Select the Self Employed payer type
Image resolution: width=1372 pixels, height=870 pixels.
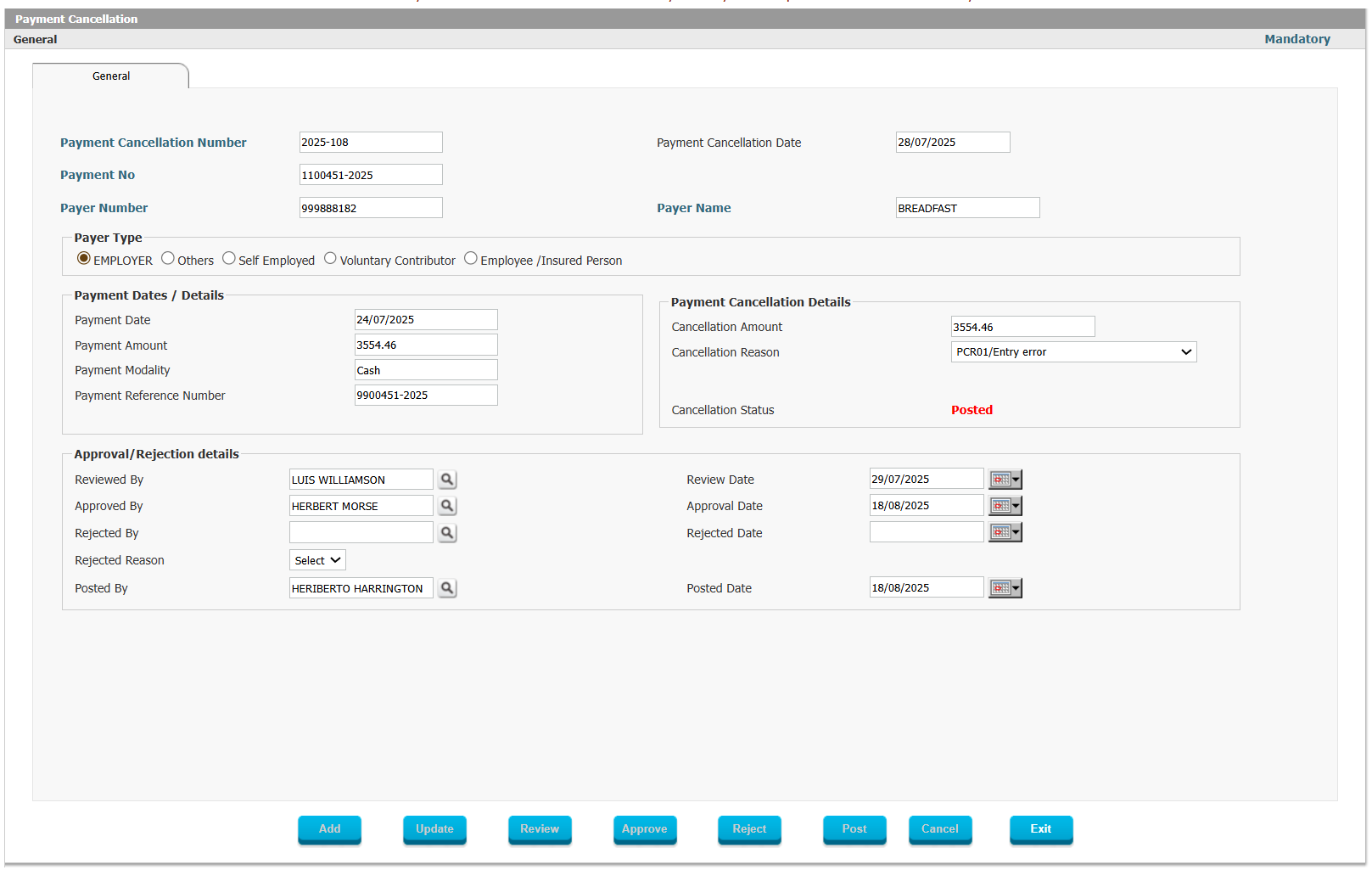[229, 258]
